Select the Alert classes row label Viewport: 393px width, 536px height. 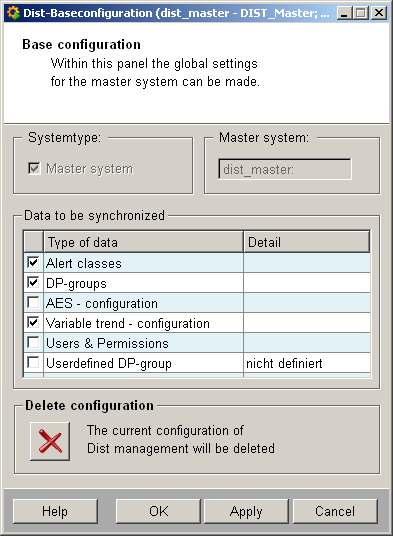84,263
